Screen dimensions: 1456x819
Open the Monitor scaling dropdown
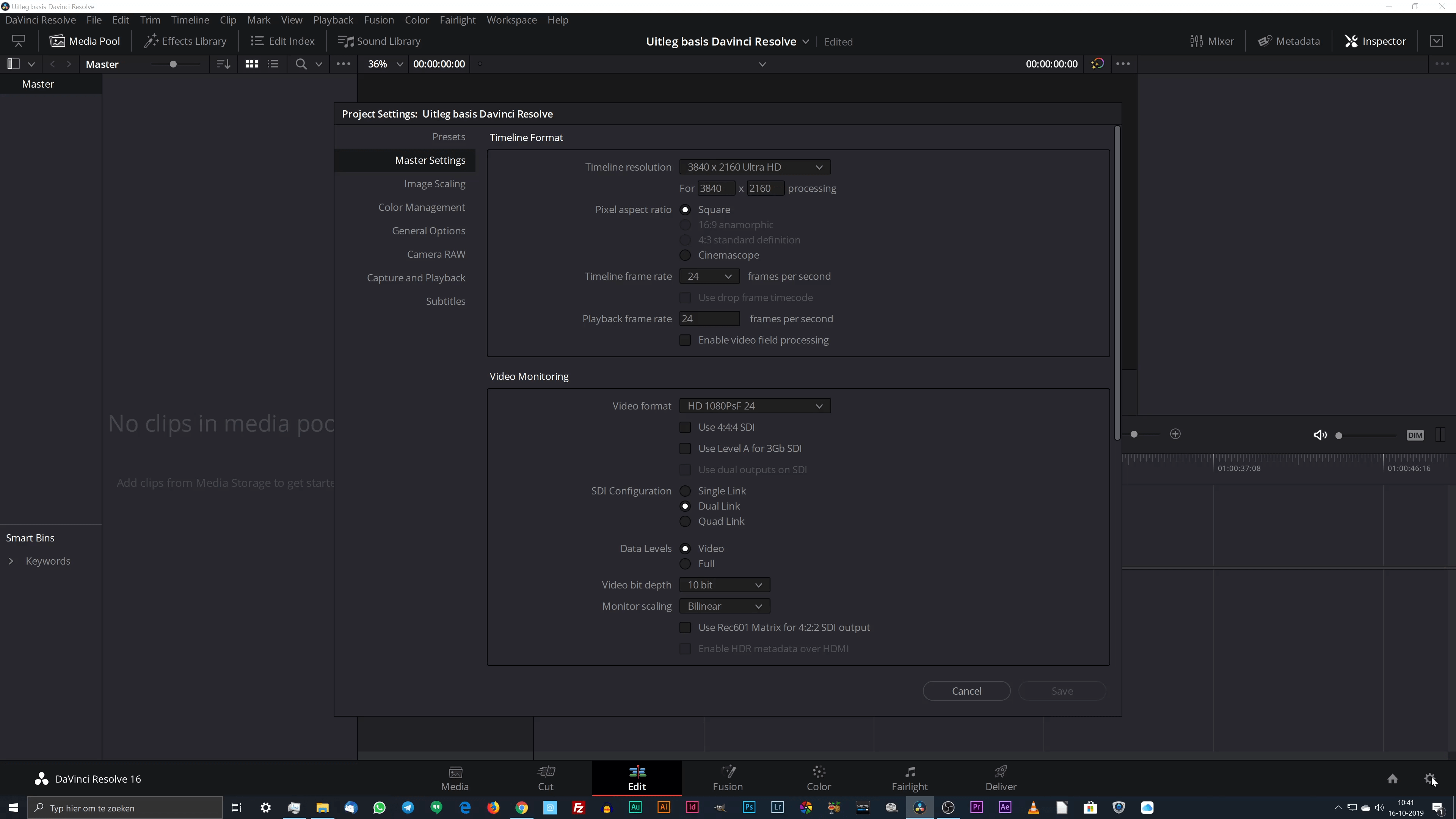pyautogui.click(x=725, y=606)
